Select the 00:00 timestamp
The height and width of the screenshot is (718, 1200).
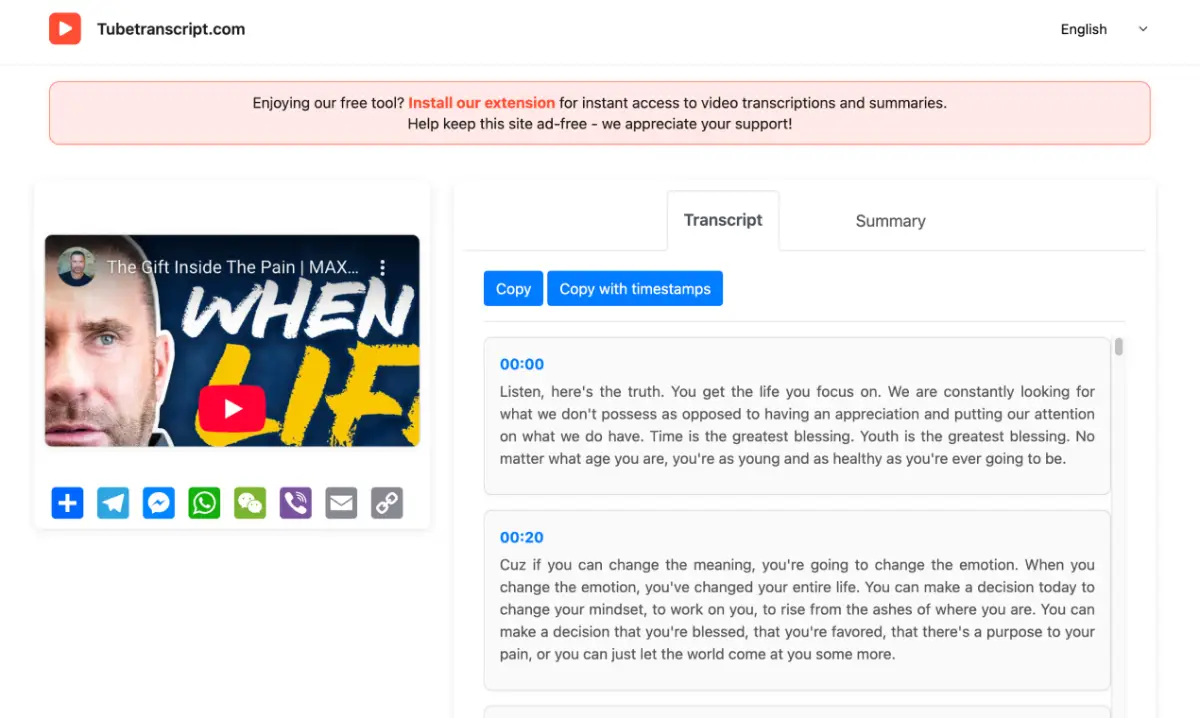519,364
